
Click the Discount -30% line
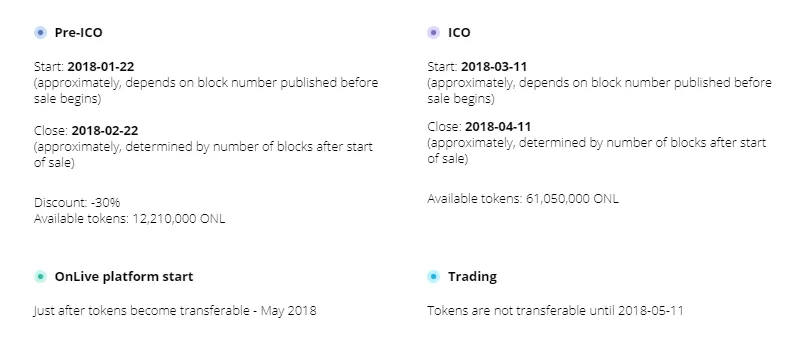(77, 202)
